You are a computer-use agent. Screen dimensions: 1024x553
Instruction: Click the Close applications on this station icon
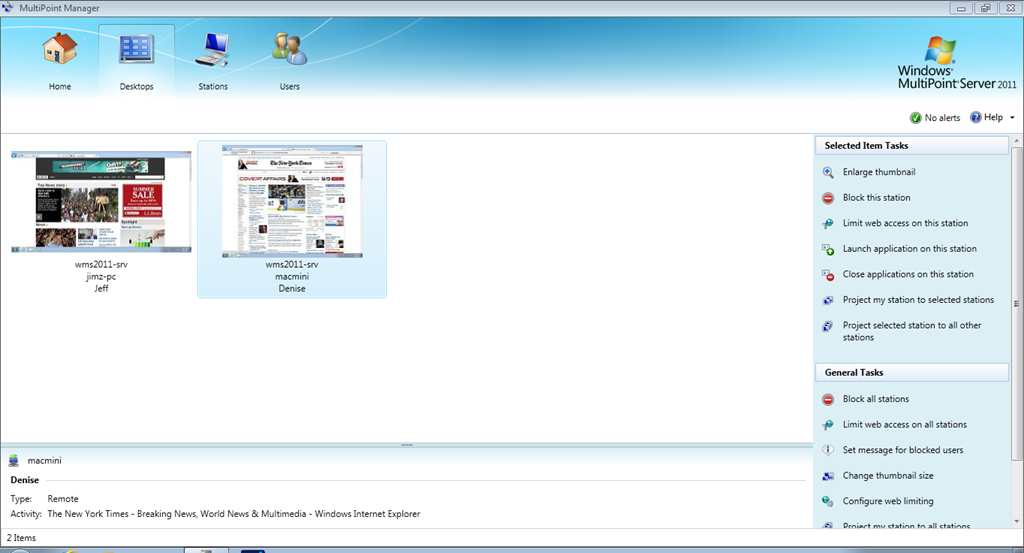828,274
